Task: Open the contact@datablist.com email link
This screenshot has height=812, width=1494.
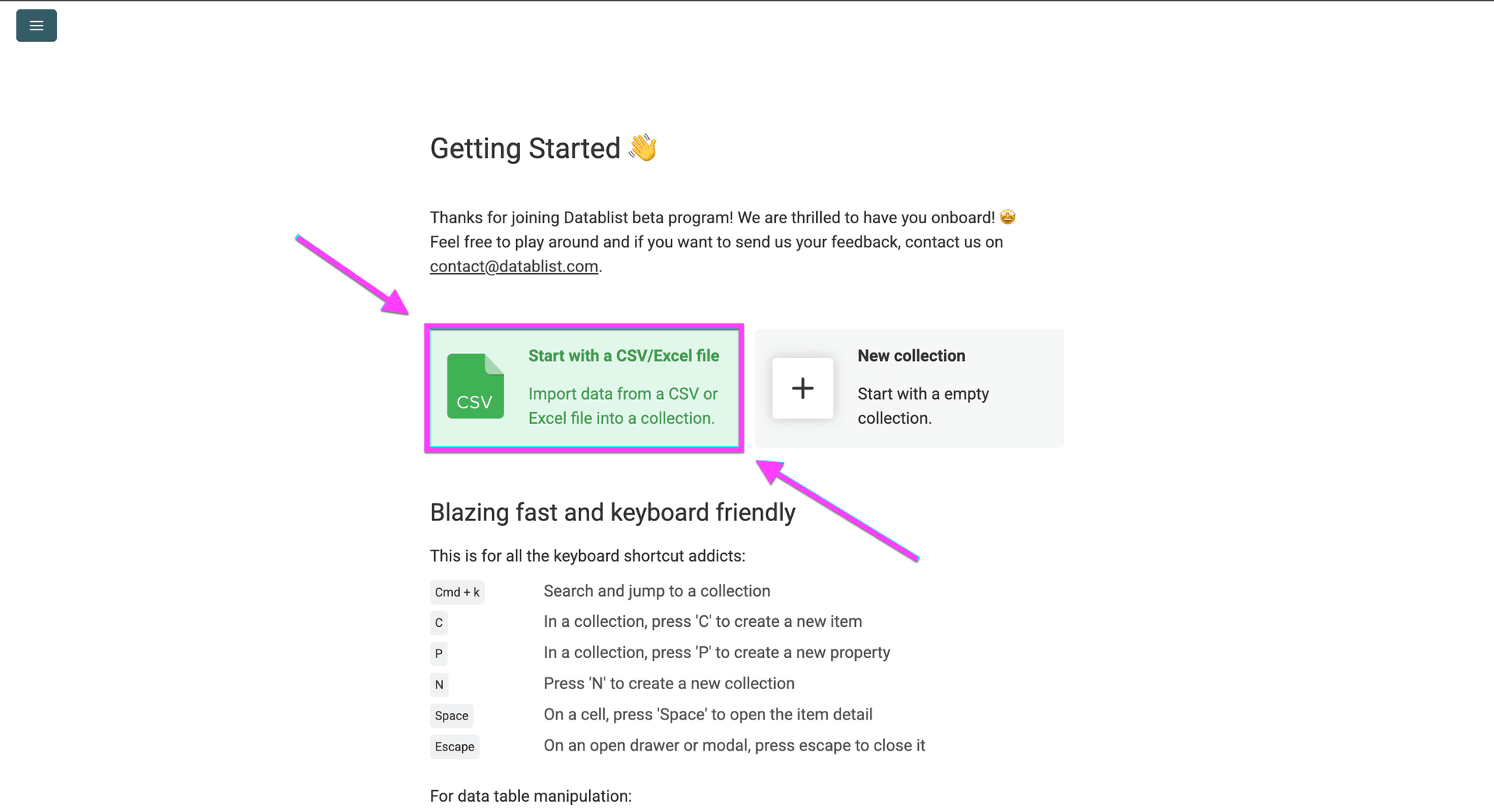Action: click(514, 266)
